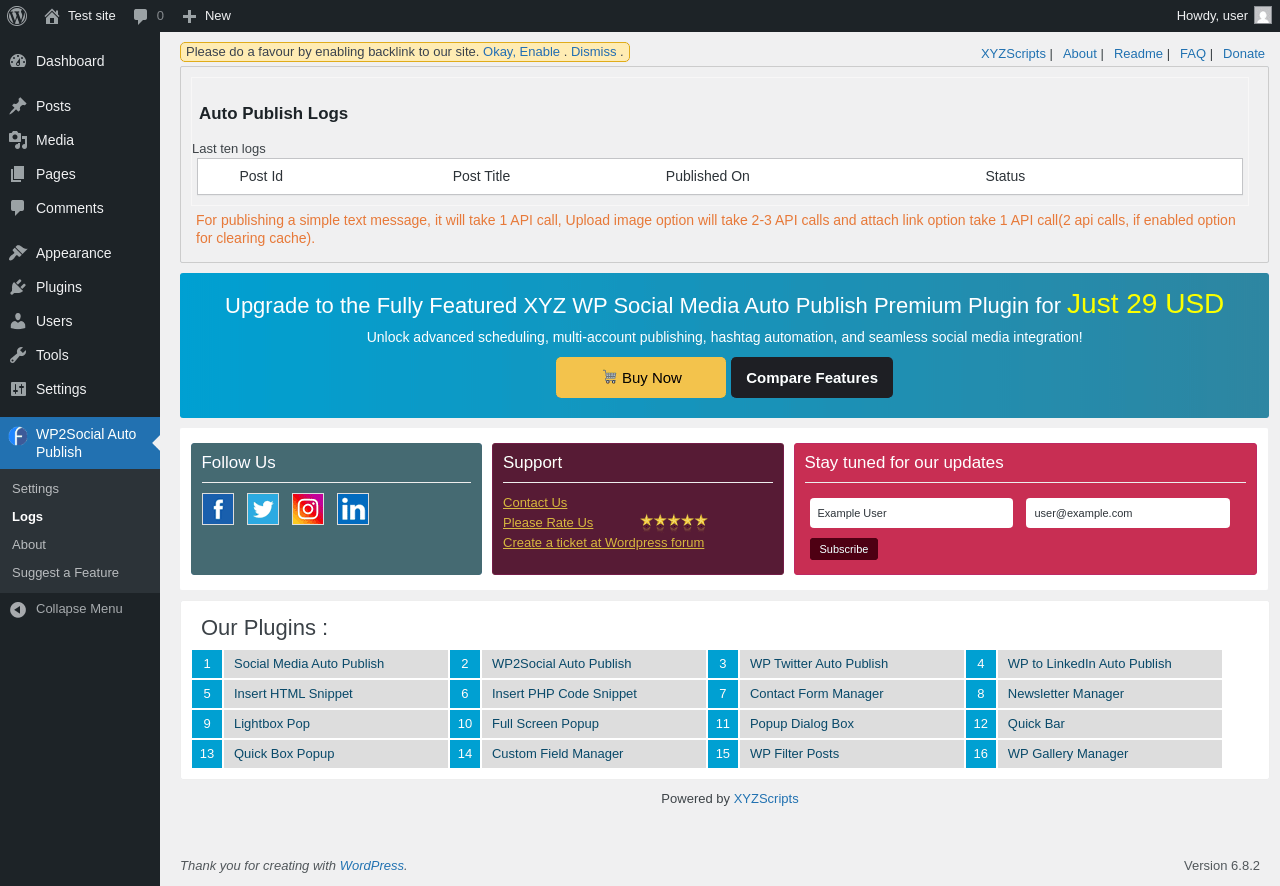Open XYZScripts link in Powered by footer
Viewport: 1280px width, 886px height.
click(766, 799)
